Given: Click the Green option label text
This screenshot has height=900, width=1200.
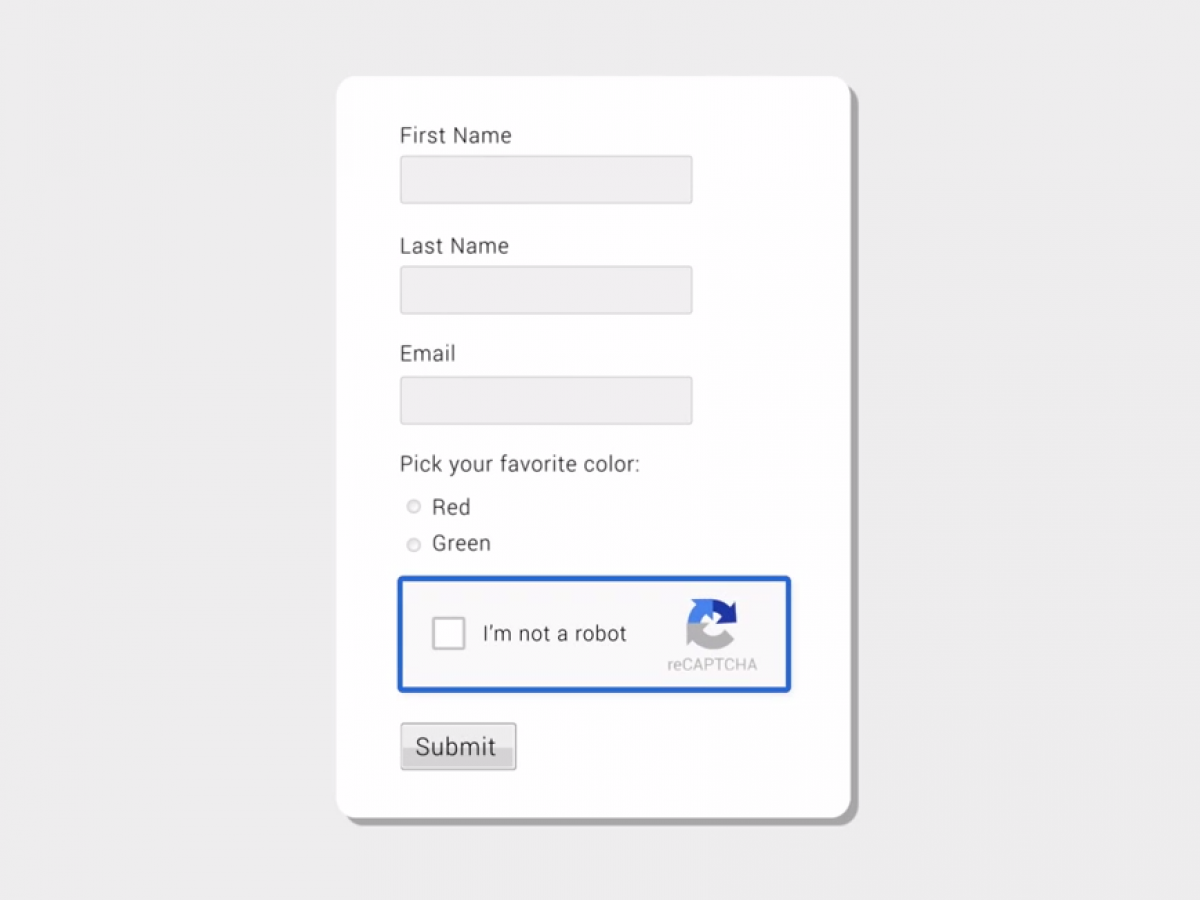Looking at the screenshot, I should (x=461, y=544).
